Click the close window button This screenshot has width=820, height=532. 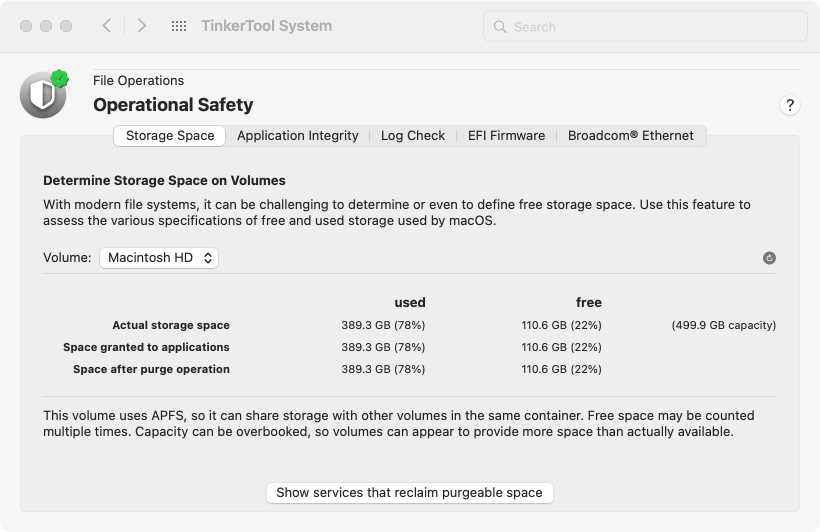click(26, 26)
